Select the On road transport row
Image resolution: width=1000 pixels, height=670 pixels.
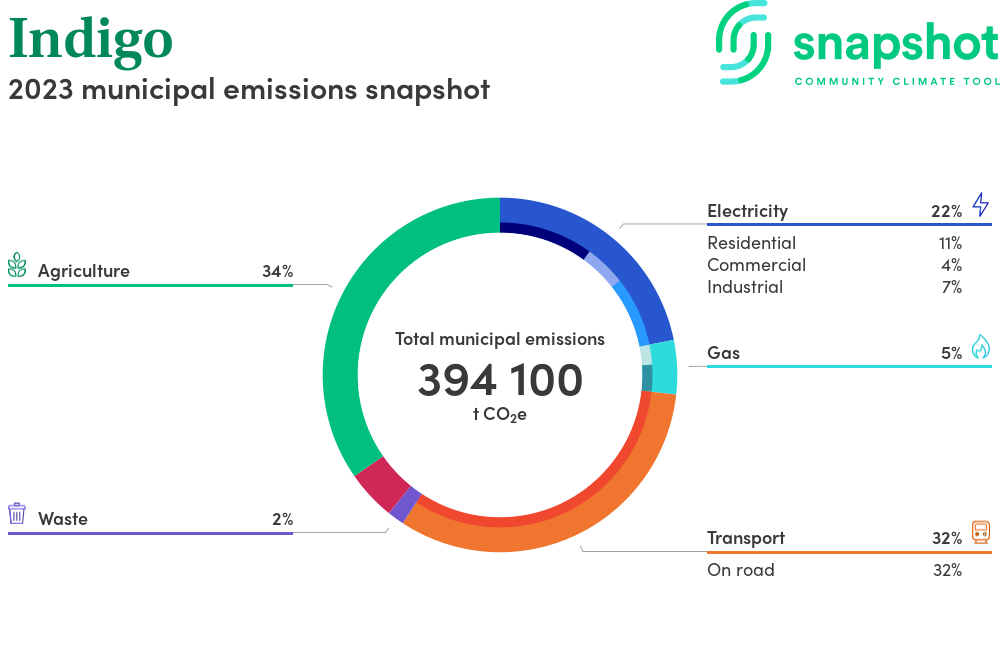(833, 570)
